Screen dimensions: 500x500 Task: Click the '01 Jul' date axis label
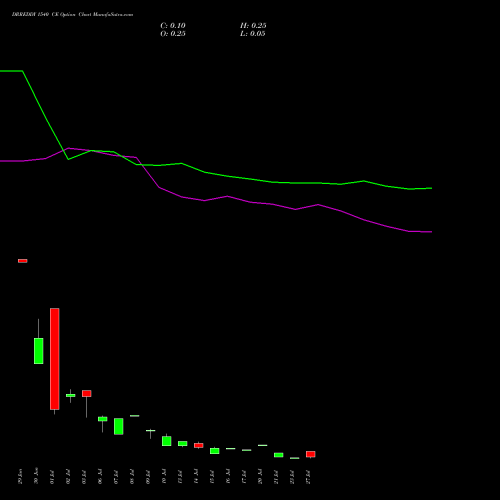coord(52,477)
